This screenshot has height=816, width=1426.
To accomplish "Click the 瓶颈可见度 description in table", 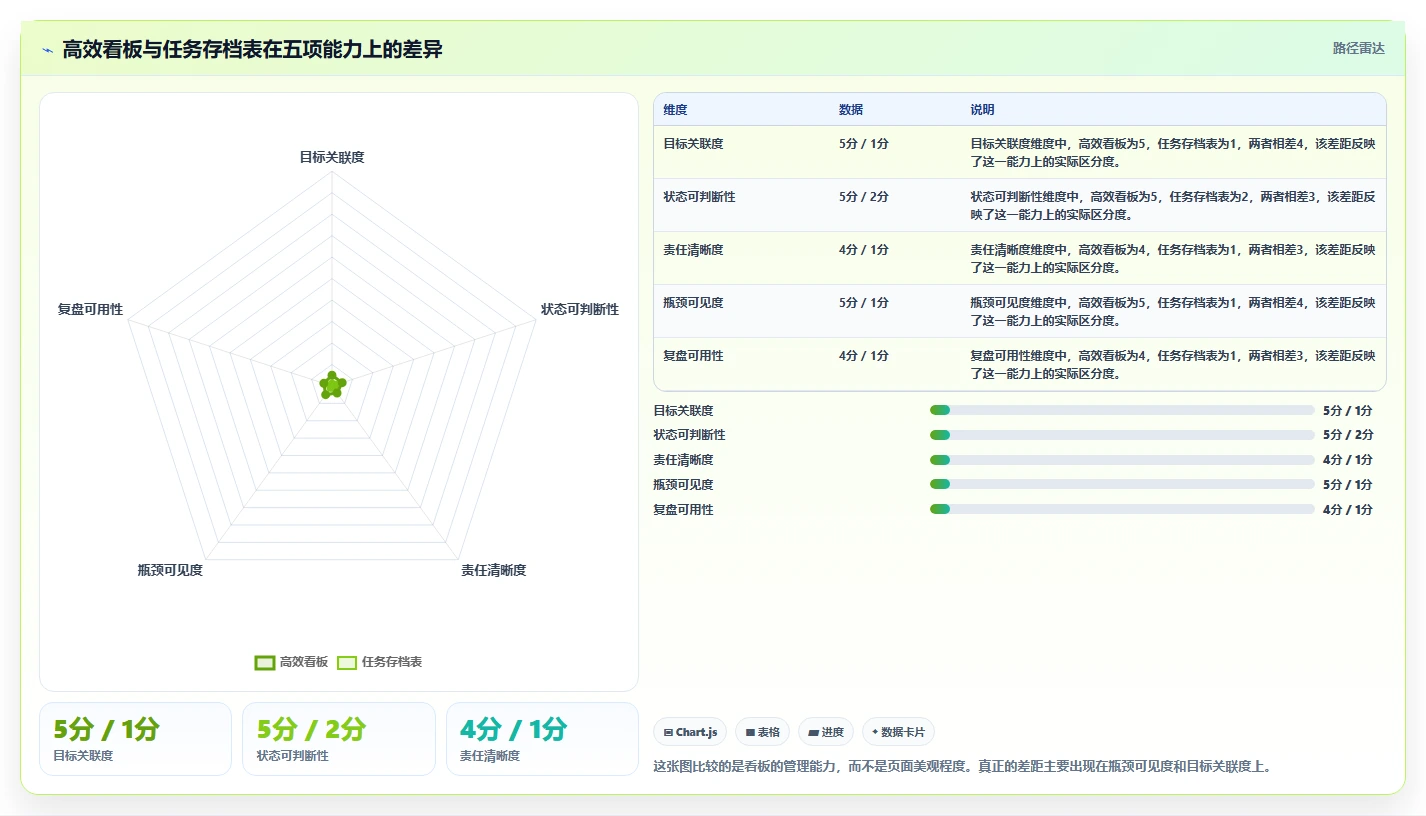I will tap(1172, 312).
